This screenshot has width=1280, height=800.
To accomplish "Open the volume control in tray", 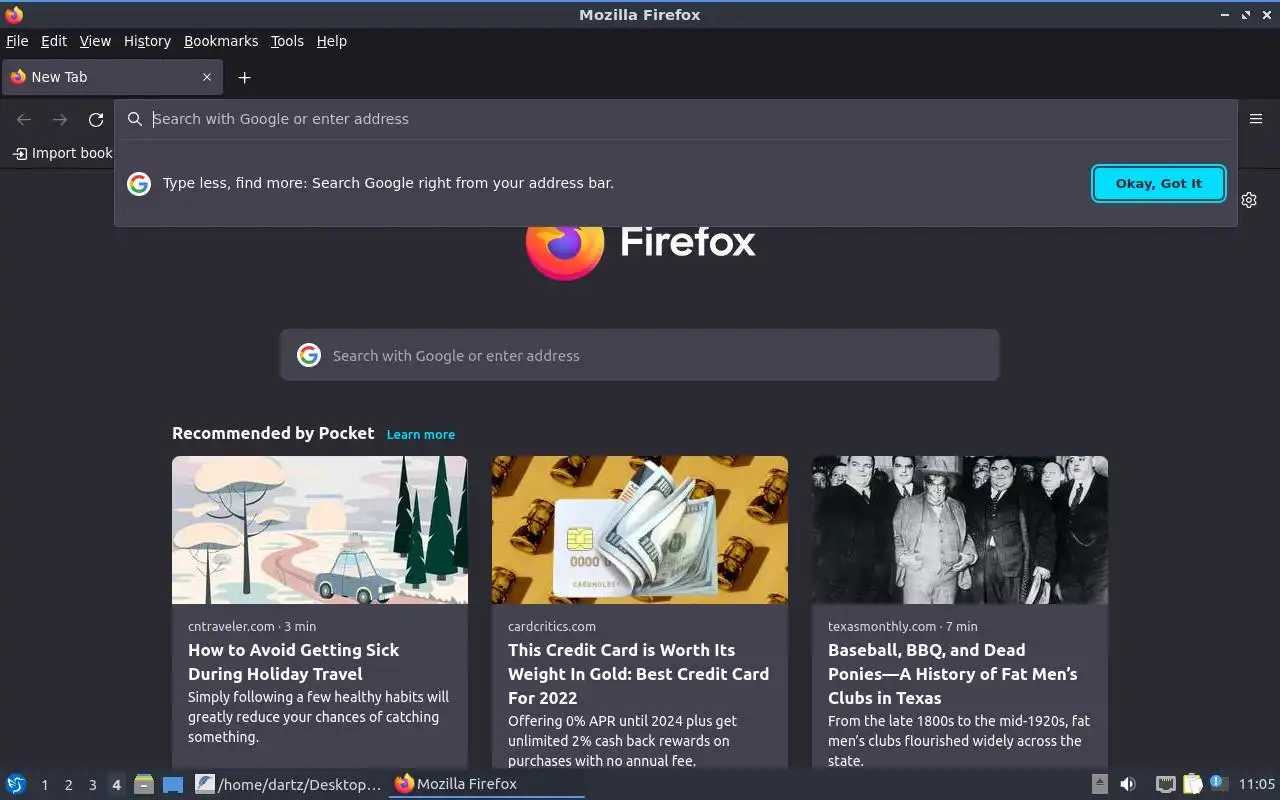I will 1128,784.
